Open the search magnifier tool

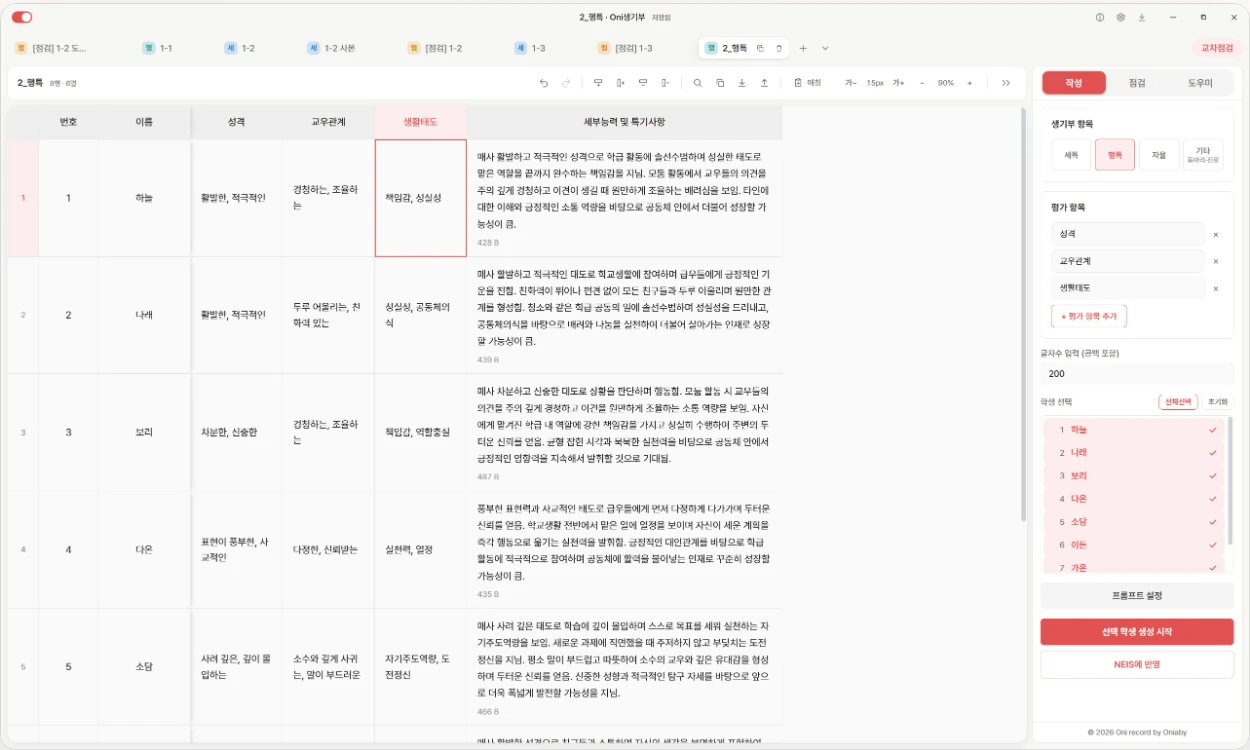click(x=697, y=83)
